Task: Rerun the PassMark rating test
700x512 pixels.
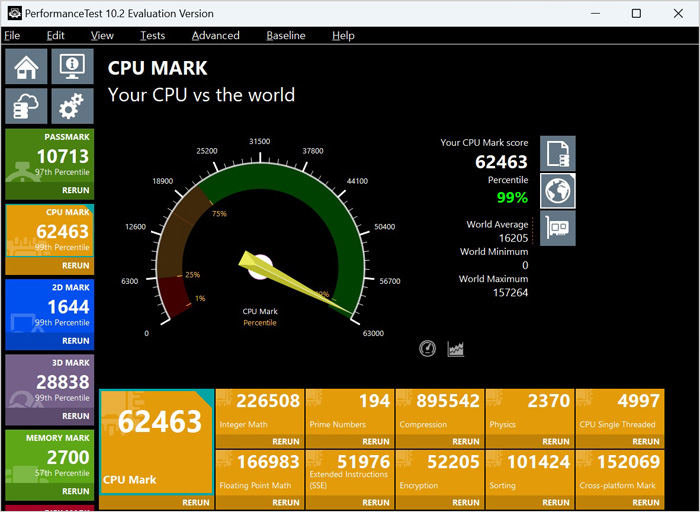Action: pyautogui.click(x=75, y=190)
